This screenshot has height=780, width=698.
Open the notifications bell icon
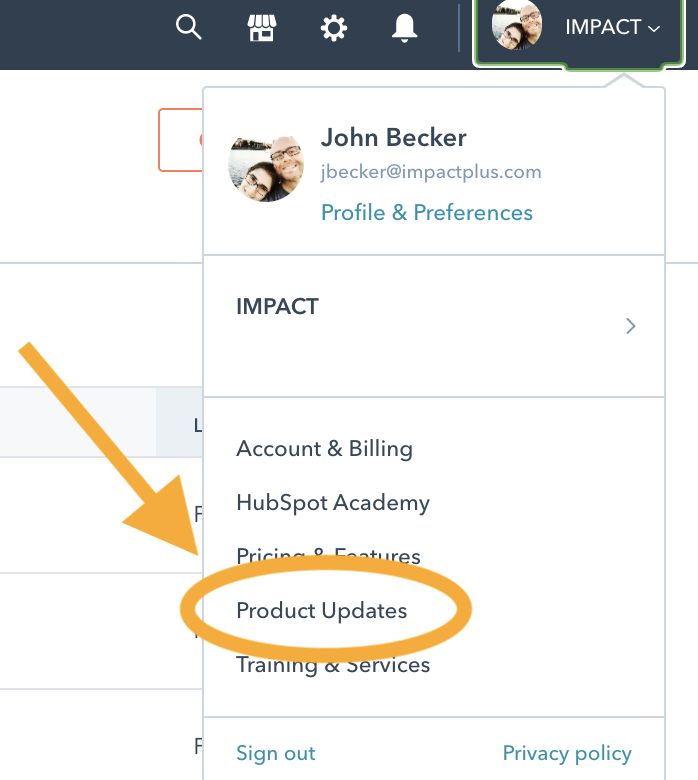pyautogui.click(x=404, y=27)
